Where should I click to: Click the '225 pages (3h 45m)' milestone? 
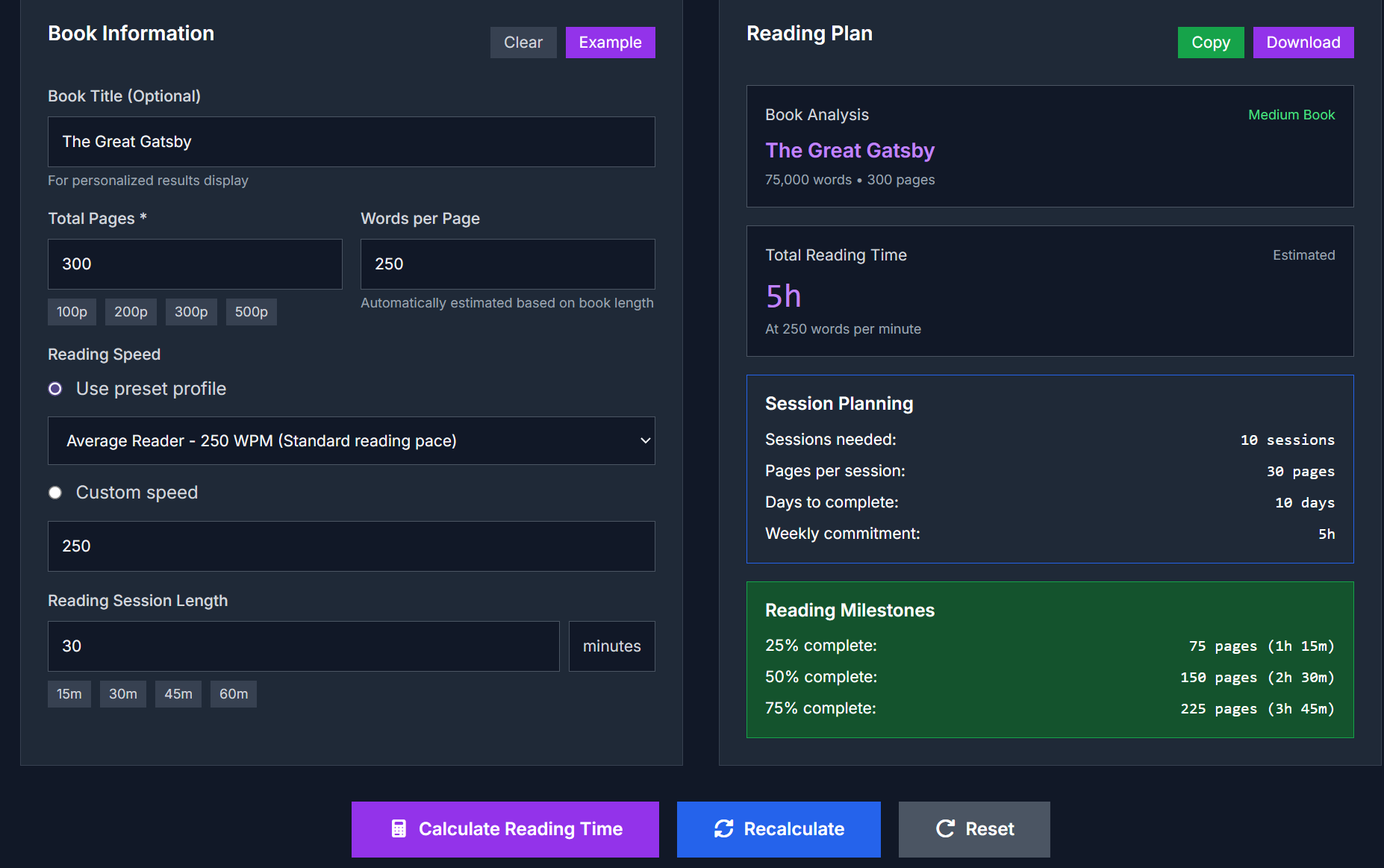[x=1257, y=709]
